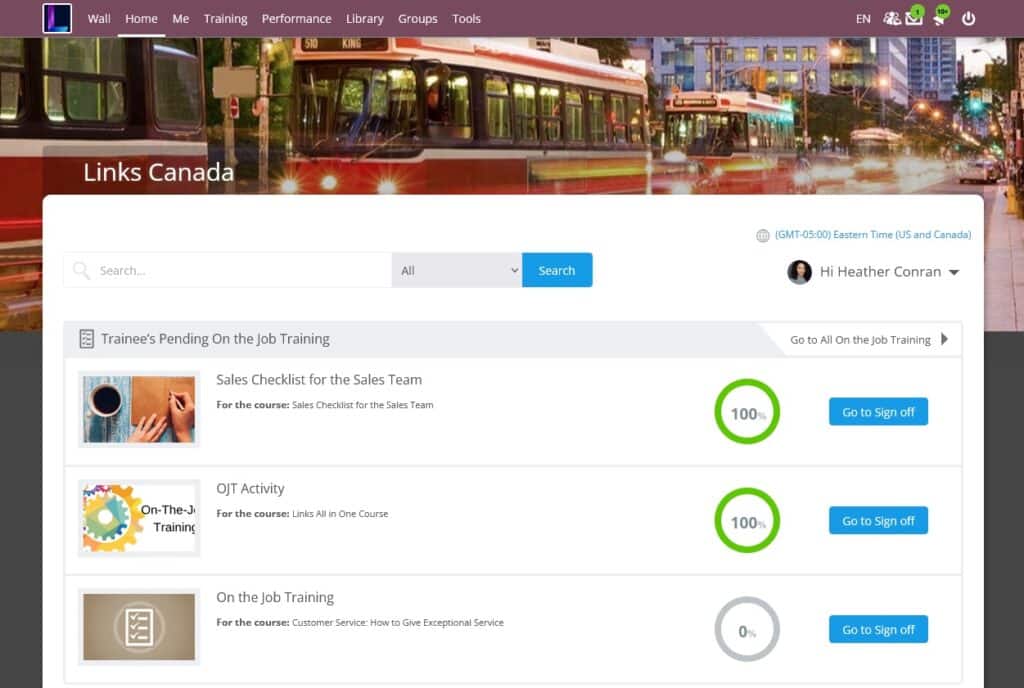The image size is (1024, 688).
Task: Open the users group icon in header
Action: (x=891, y=18)
